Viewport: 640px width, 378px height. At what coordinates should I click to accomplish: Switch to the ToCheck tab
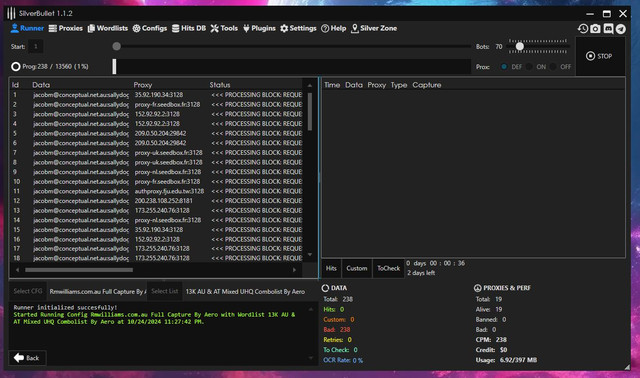tap(389, 268)
